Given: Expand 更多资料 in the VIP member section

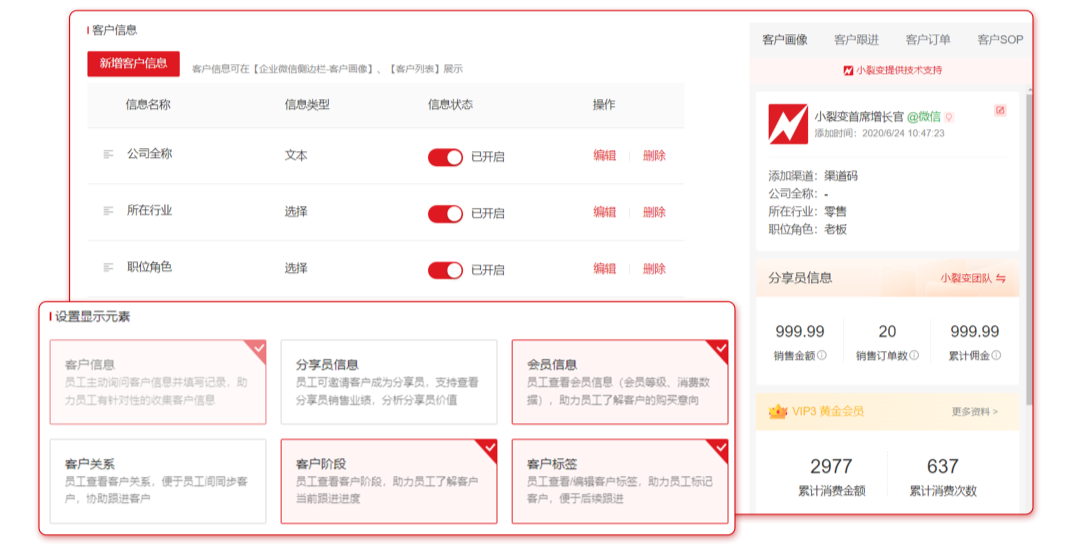Looking at the screenshot, I should point(974,411).
